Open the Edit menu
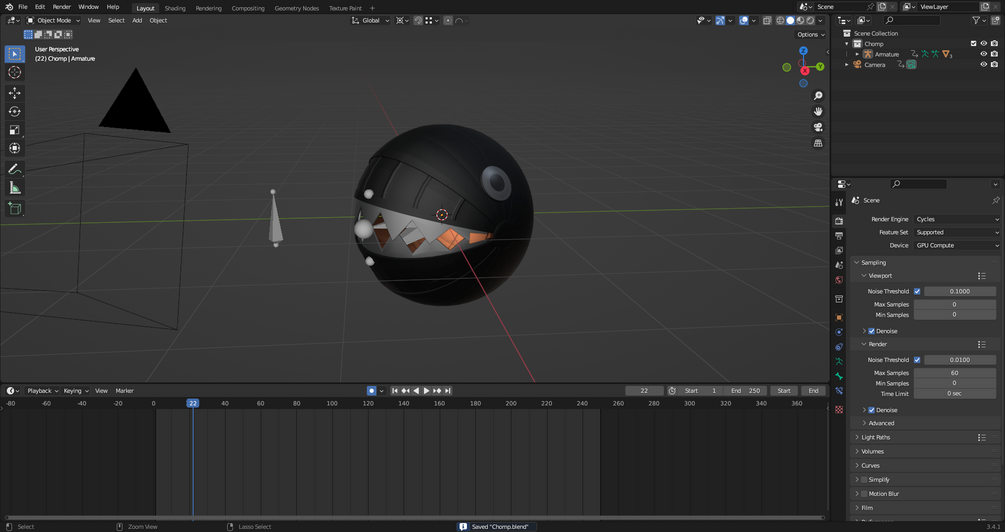This screenshot has width=1005, height=532. coord(40,7)
